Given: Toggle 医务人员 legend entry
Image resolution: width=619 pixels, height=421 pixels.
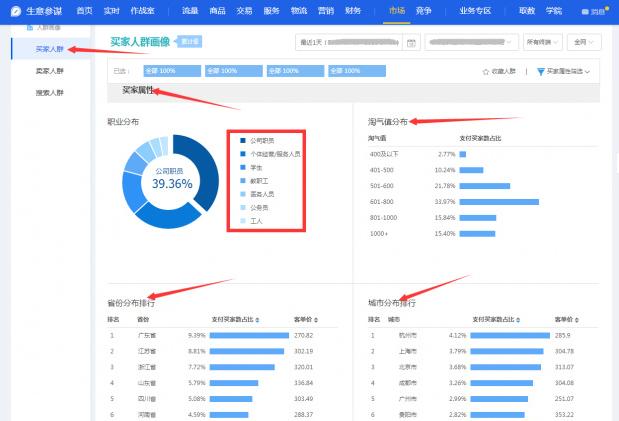Looking at the screenshot, I should [x=257, y=194].
